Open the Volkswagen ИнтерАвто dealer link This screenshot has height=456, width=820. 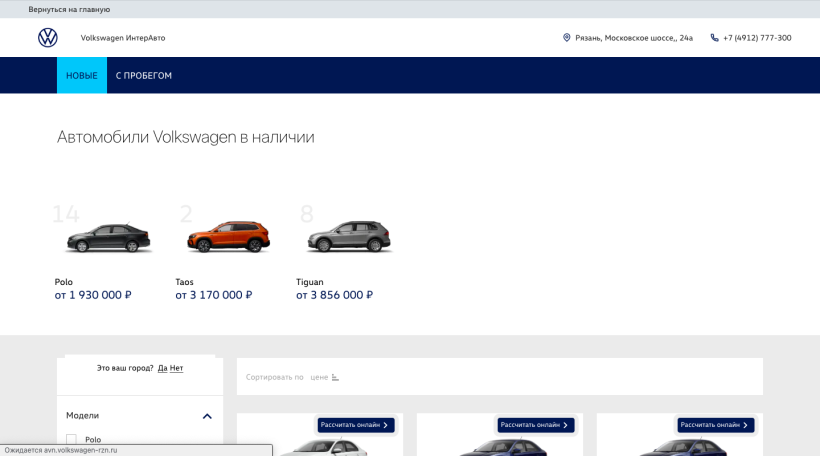(x=123, y=38)
